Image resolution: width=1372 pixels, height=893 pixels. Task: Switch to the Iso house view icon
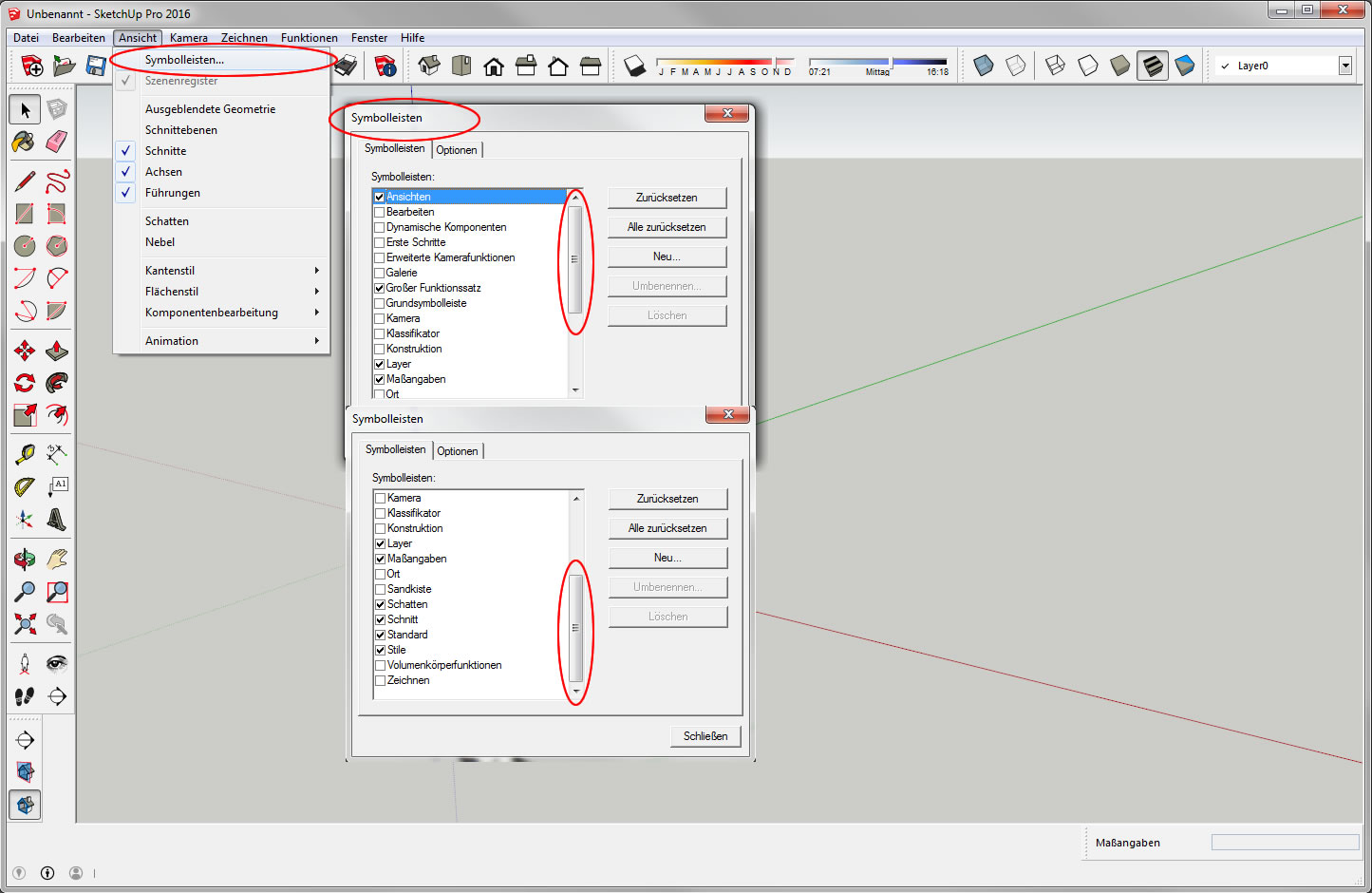[x=429, y=66]
